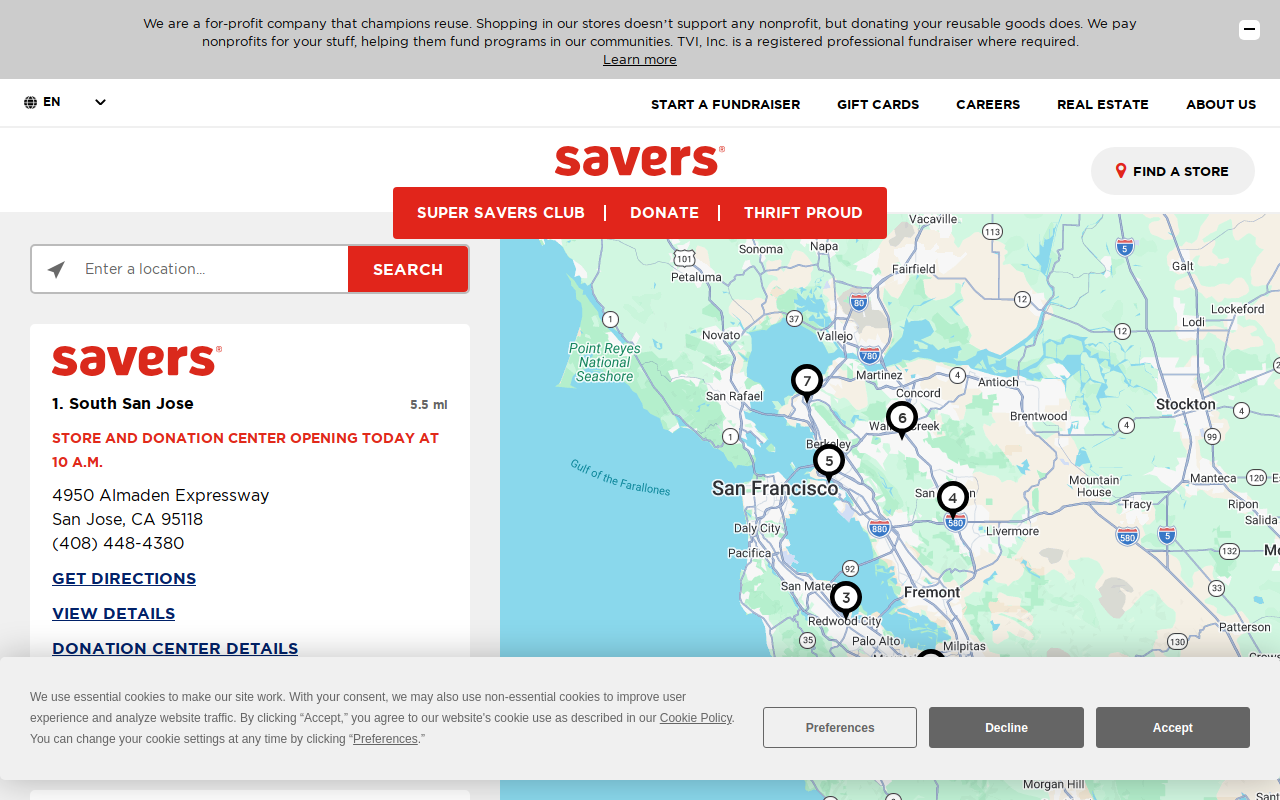Select map pin 3 at Redwood City
This screenshot has width=1280, height=800.
pyautogui.click(x=846, y=600)
